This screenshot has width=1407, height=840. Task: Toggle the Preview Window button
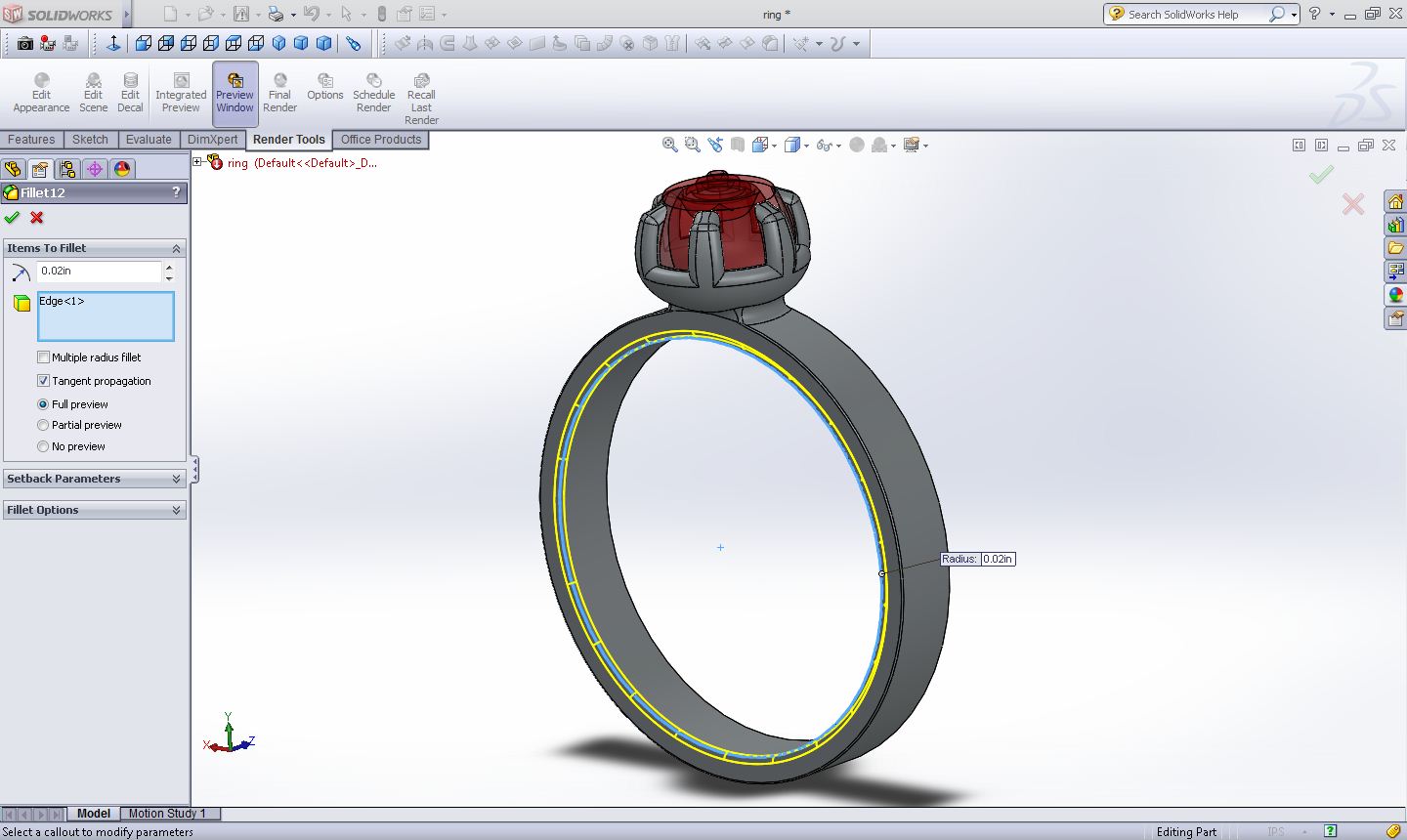coord(234,94)
